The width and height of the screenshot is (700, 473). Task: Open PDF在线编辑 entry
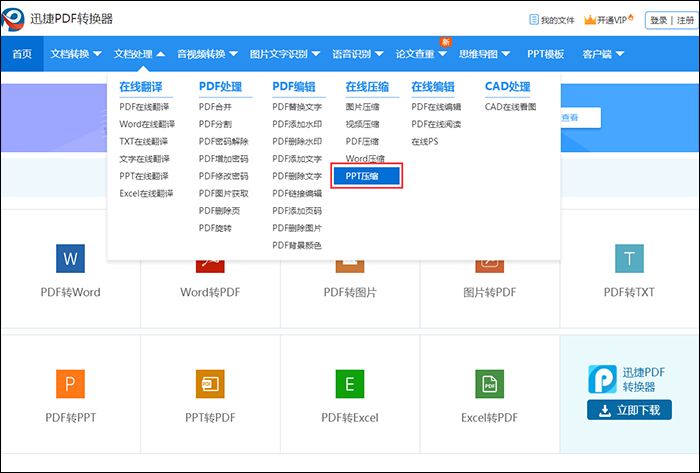point(436,107)
